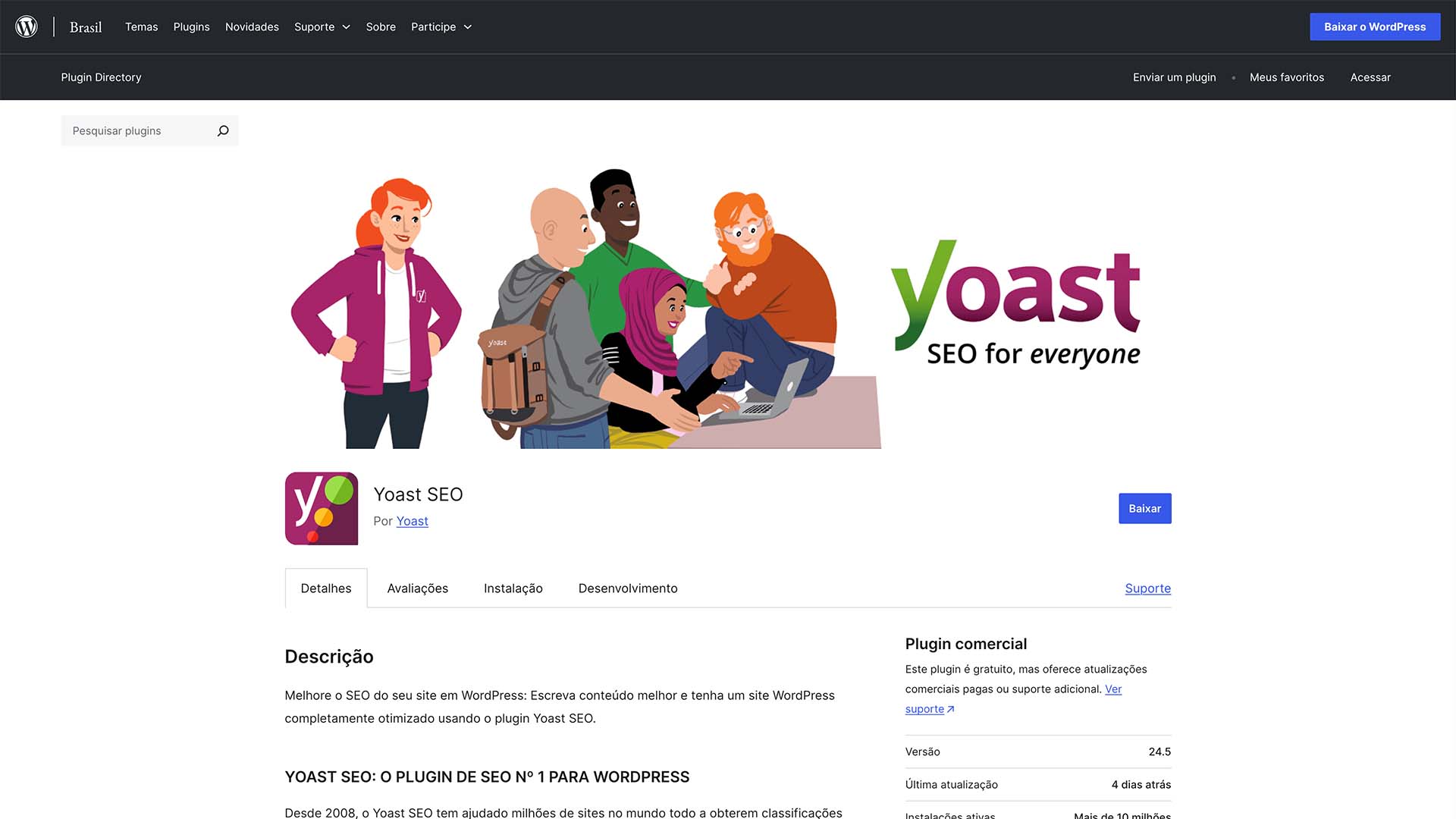
Task: Click the WordPress logo icon
Action: [27, 27]
